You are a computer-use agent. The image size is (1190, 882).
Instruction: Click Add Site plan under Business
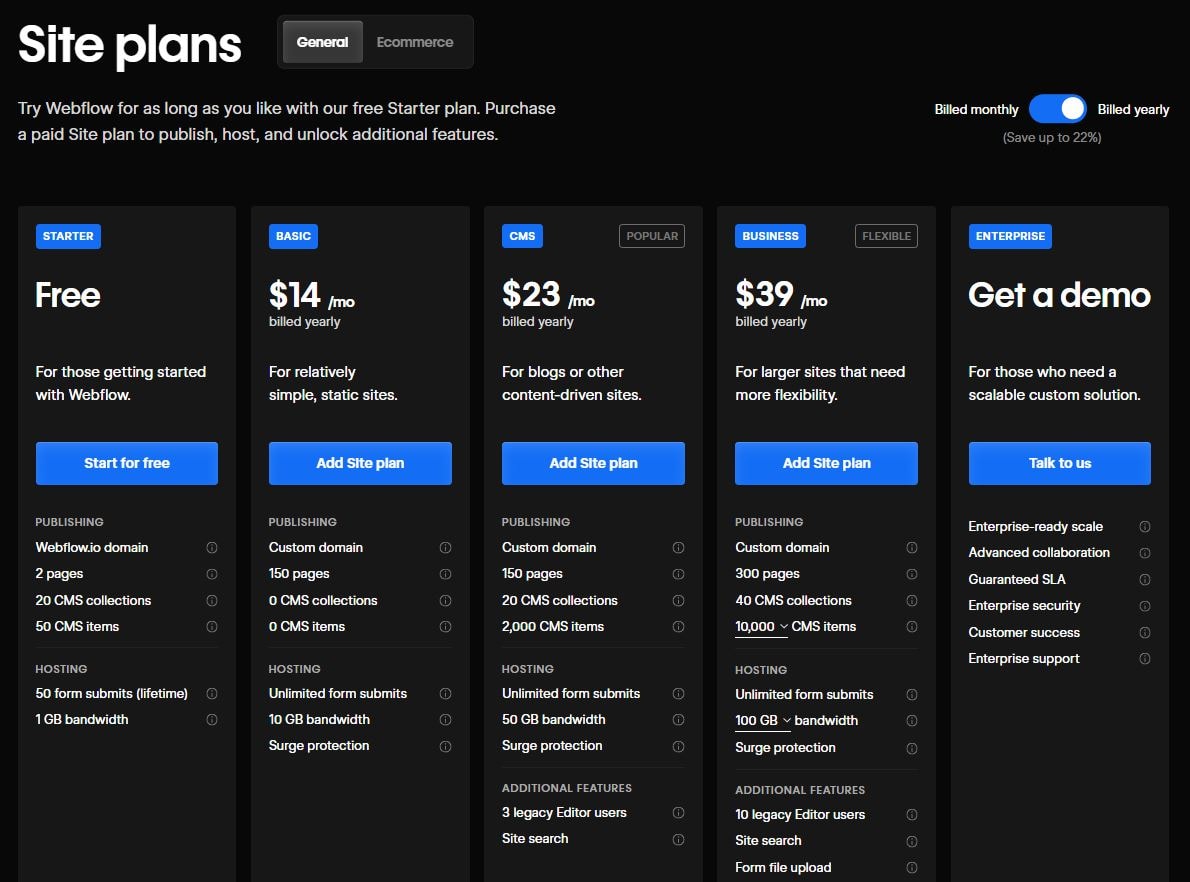[826, 463]
